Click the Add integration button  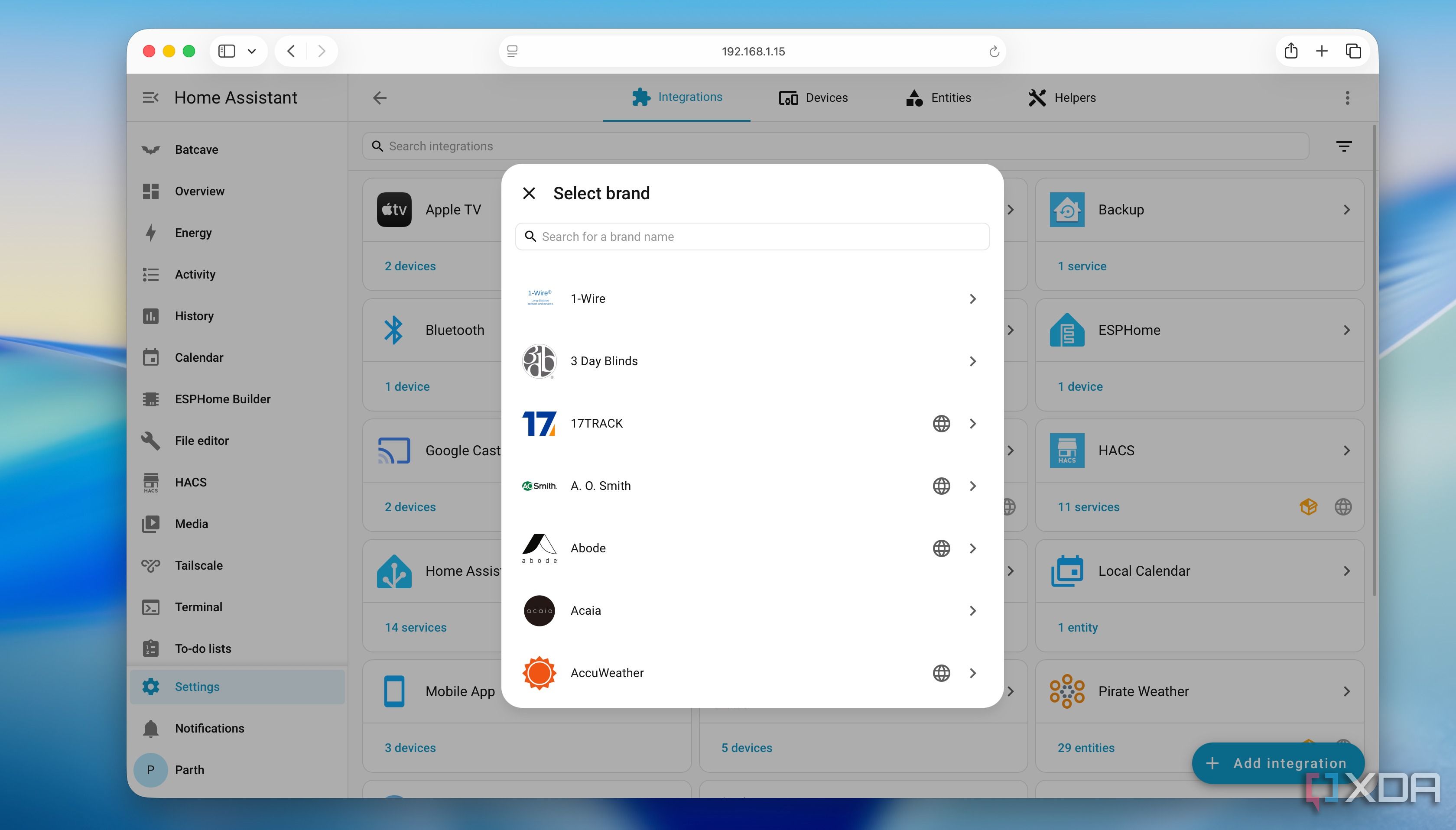coord(1278,763)
